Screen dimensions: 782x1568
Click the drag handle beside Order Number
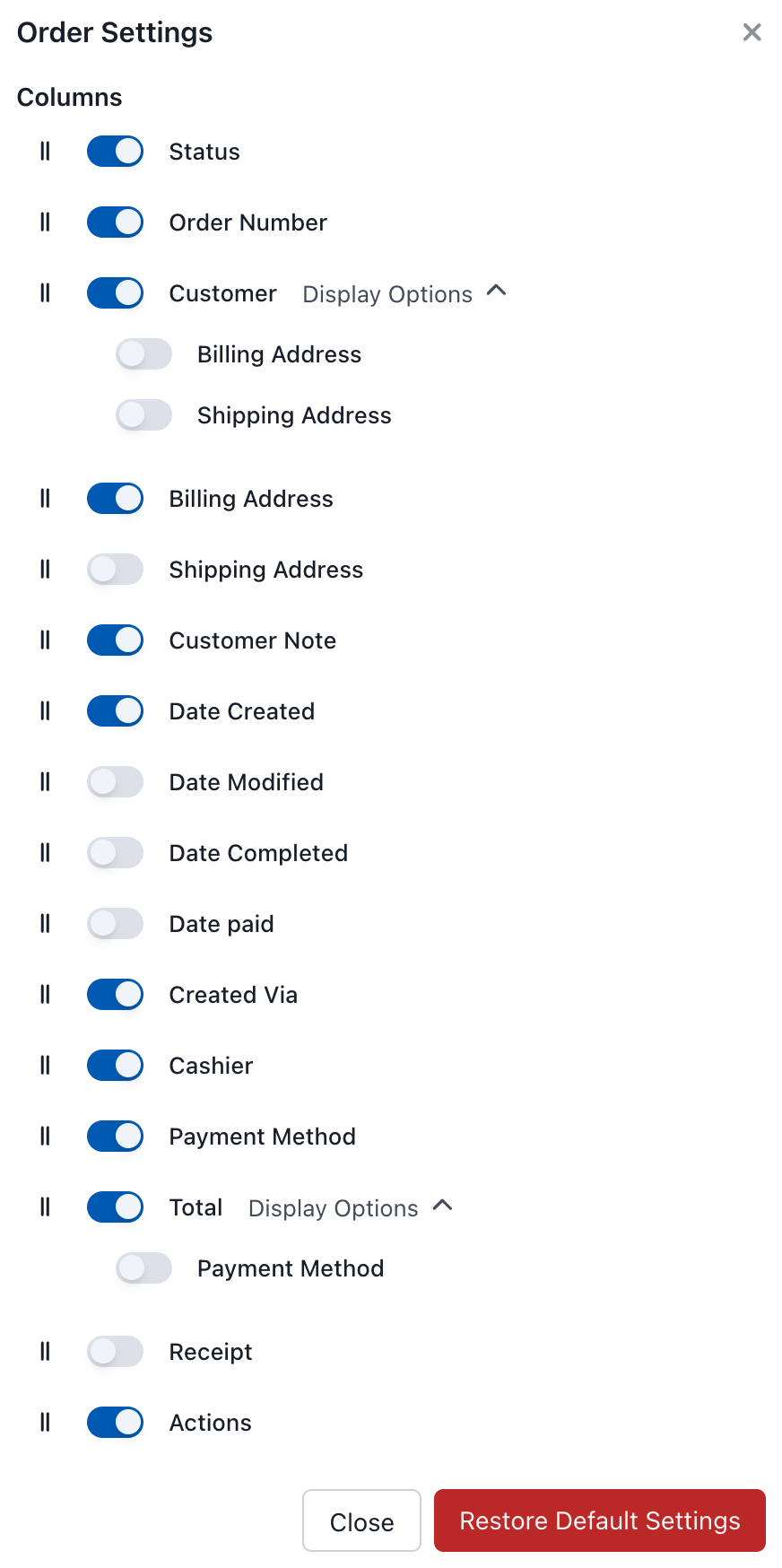(45, 222)
